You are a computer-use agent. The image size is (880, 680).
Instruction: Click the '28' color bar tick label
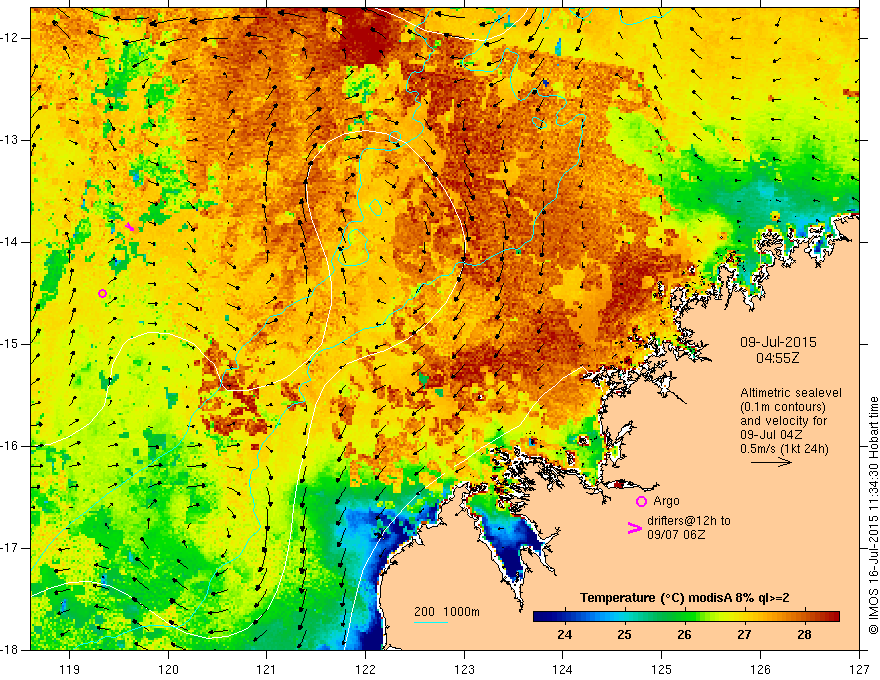pos(804,635)
